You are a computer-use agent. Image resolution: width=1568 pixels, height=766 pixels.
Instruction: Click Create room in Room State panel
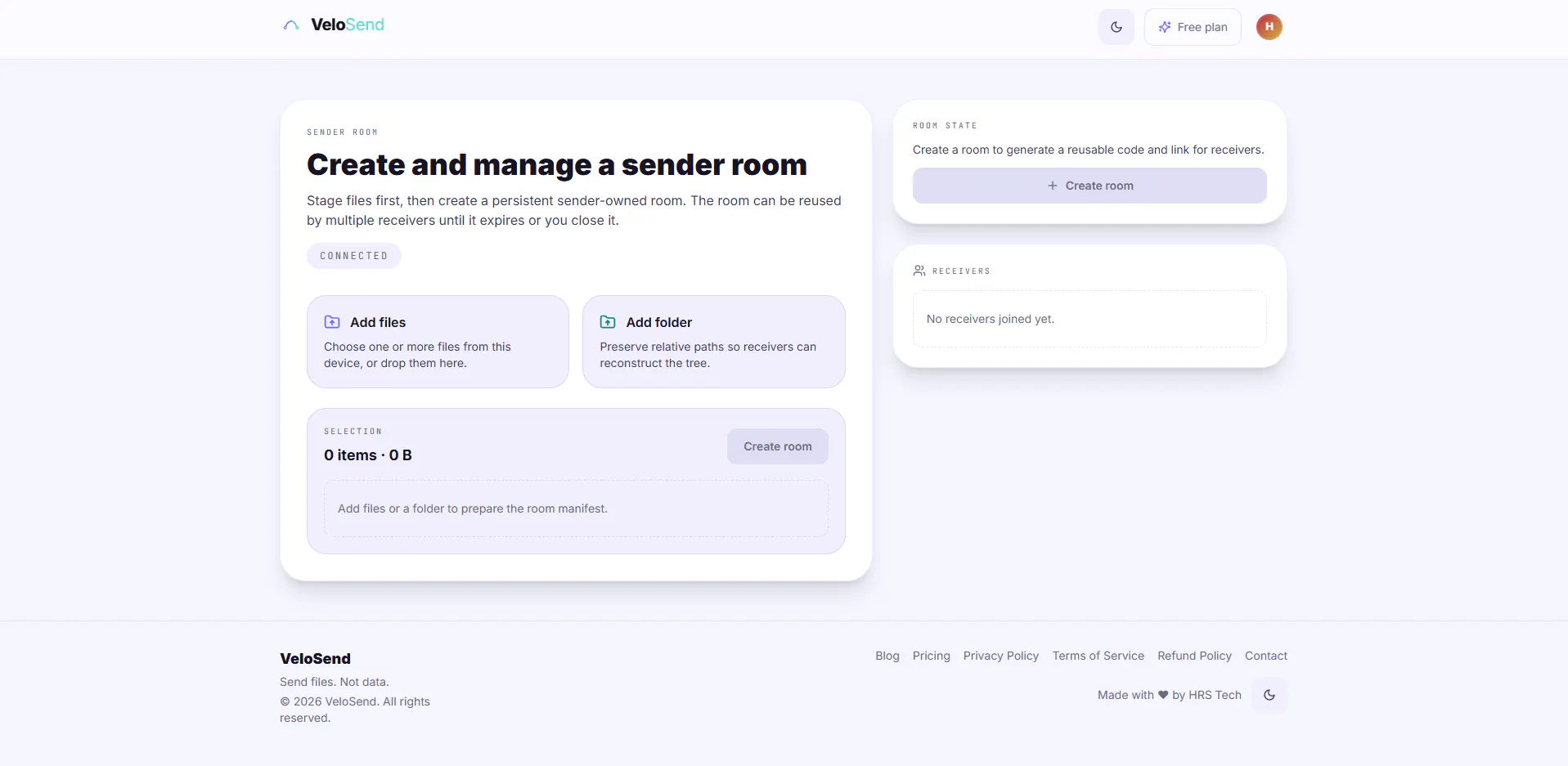click(x=1090, y=186)
